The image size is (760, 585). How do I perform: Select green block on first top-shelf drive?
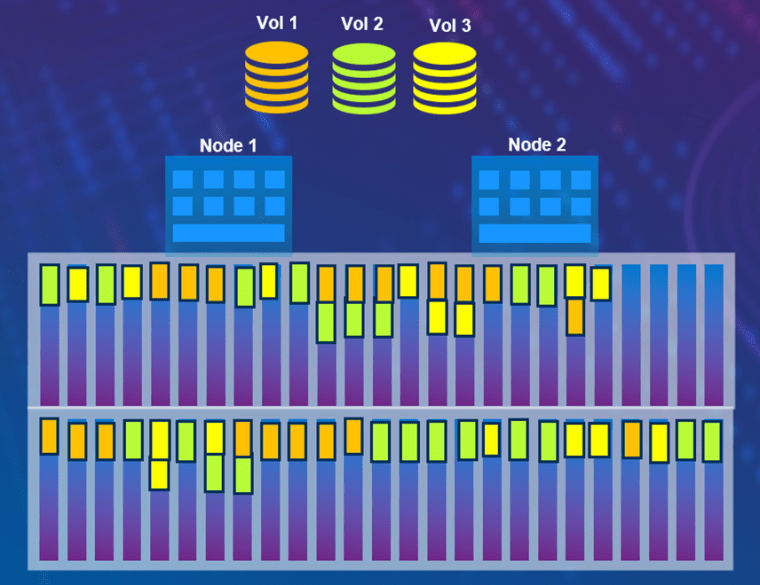(49, 285)
